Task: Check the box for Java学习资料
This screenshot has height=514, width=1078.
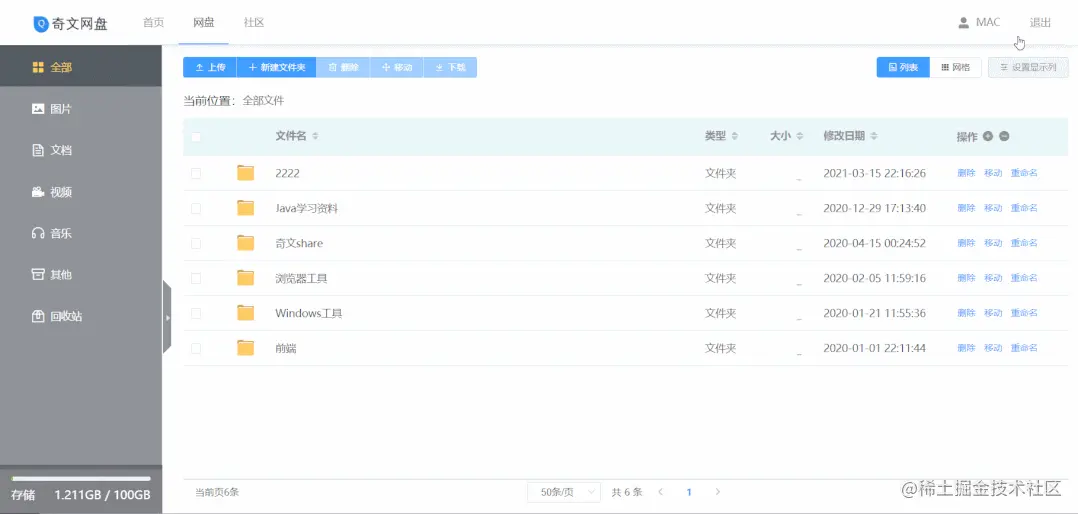Action: click(196, 208)
